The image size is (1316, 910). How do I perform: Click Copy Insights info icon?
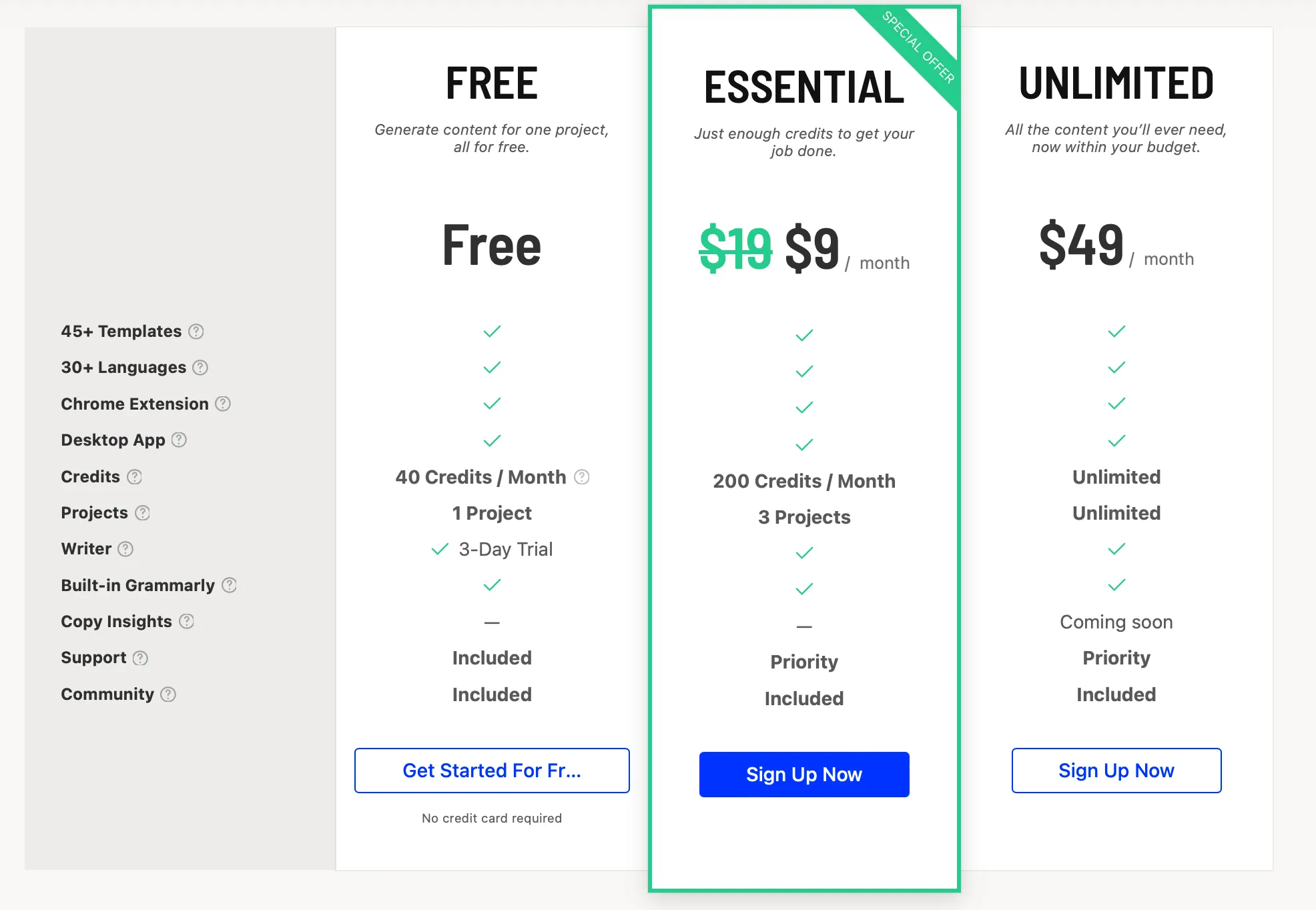point(186,621)
